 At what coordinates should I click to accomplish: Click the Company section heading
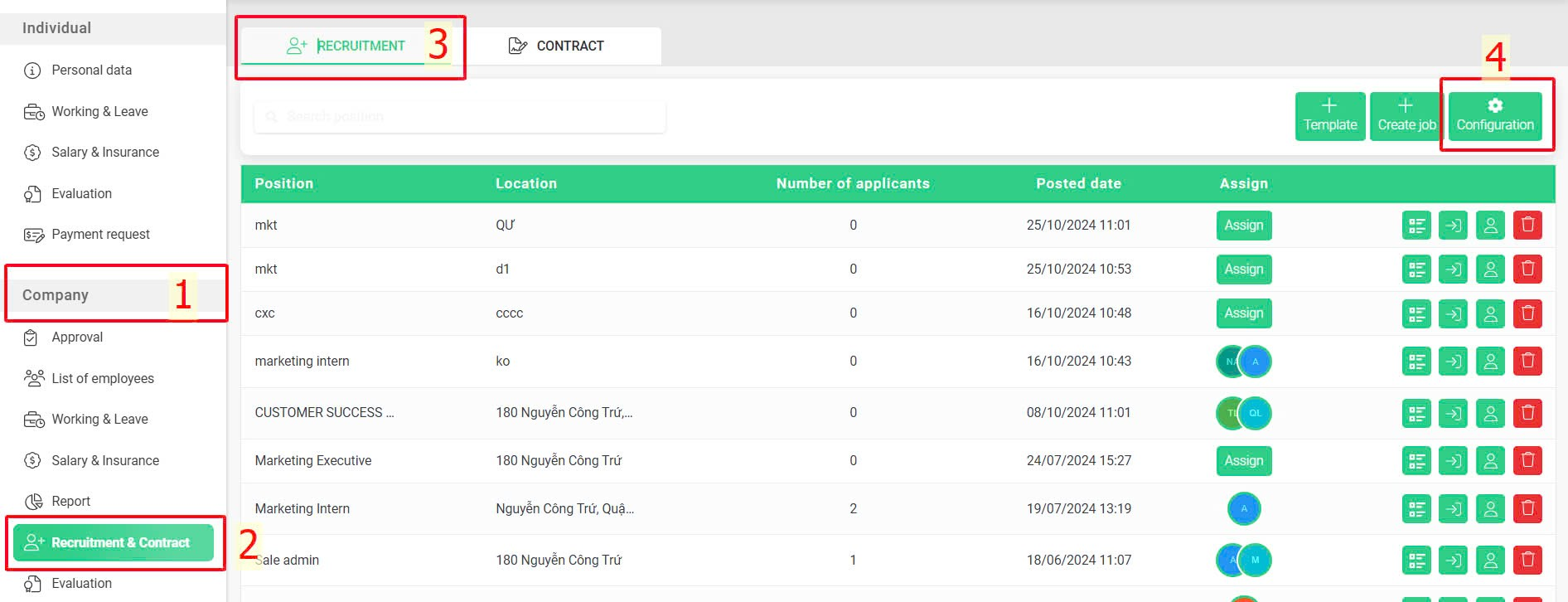point(55,295)
